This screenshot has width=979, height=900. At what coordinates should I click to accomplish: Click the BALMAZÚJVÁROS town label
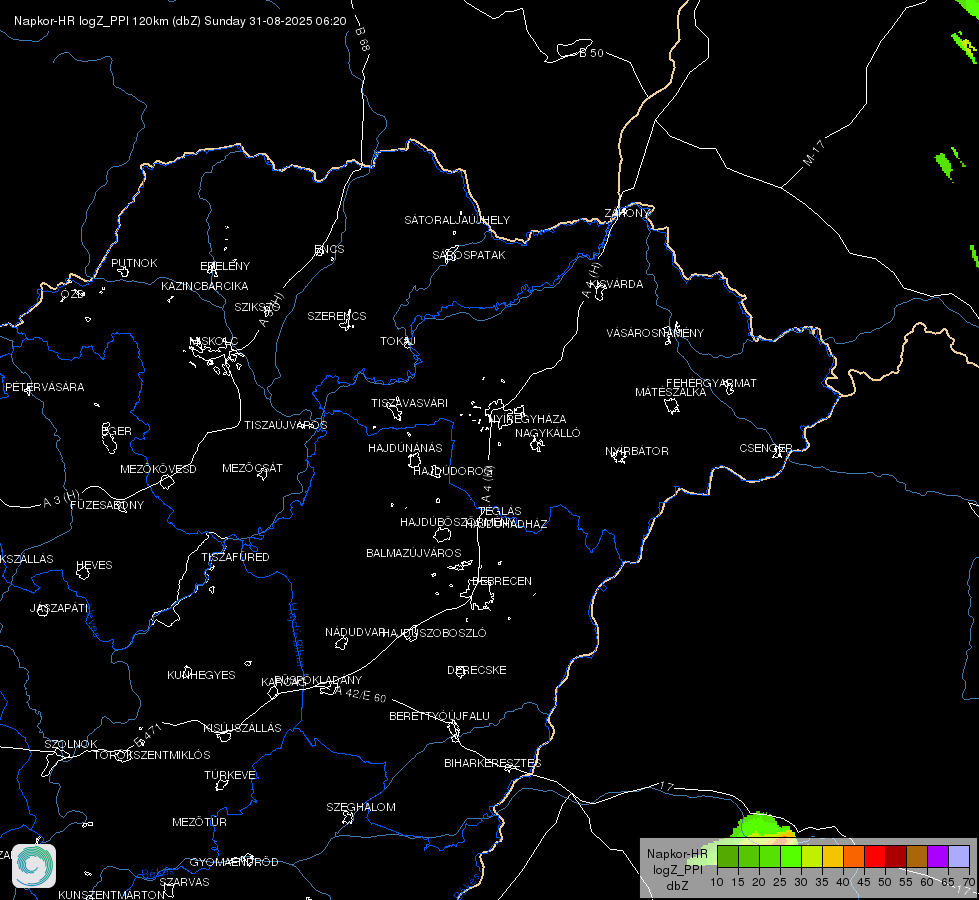pyautogui.click(x=414, y=553)
